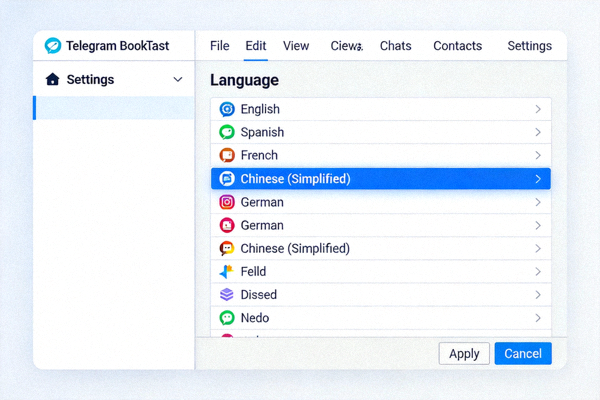
Task: Click the orange speech bubble icon beside unselected Chinese (Simplified)
Action: (x=227, y=248)
